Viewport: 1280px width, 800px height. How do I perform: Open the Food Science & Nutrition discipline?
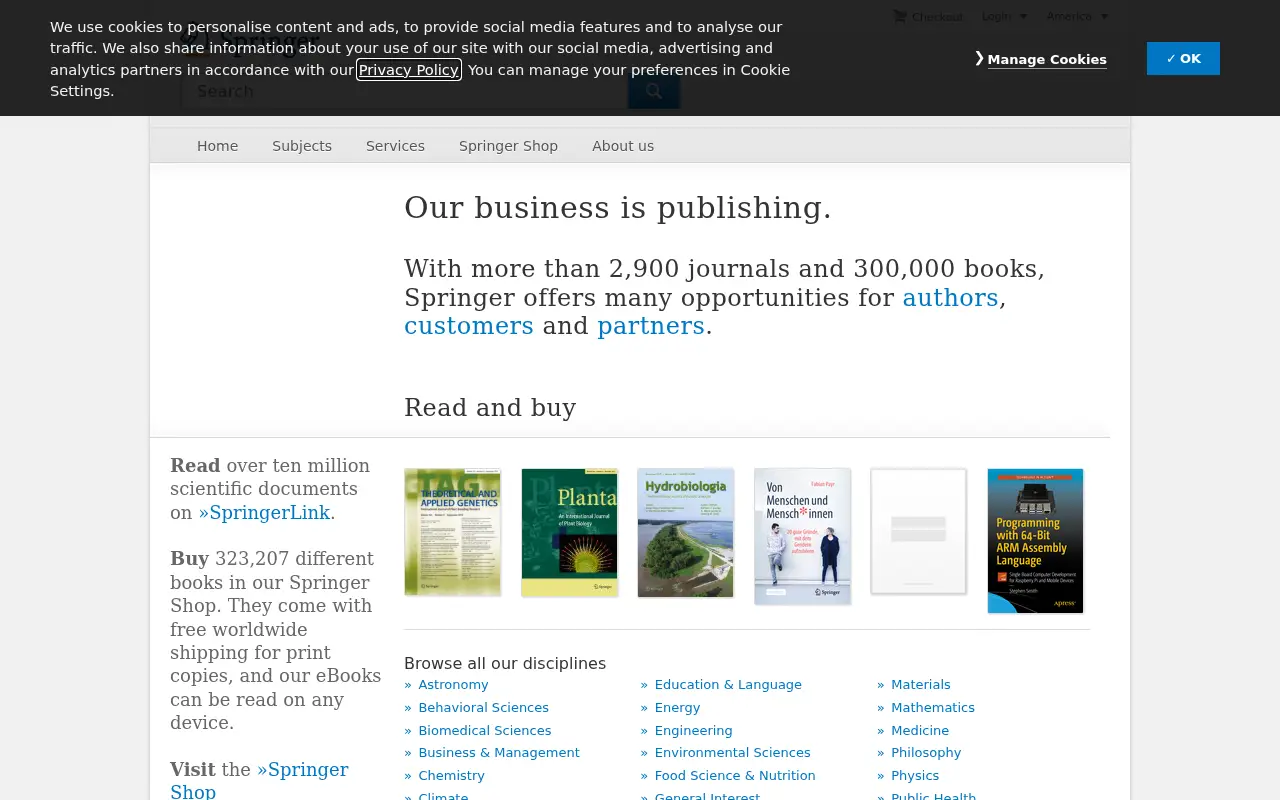tap(735, 776)
